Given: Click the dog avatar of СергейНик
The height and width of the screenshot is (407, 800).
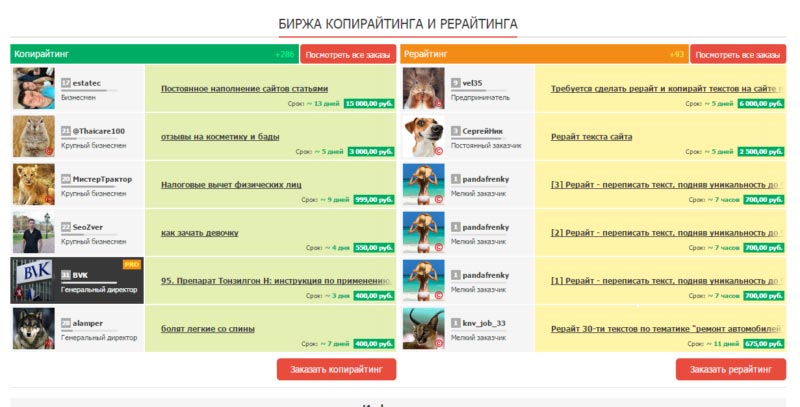Looking at the screenshot, I should tap(423, 136).
